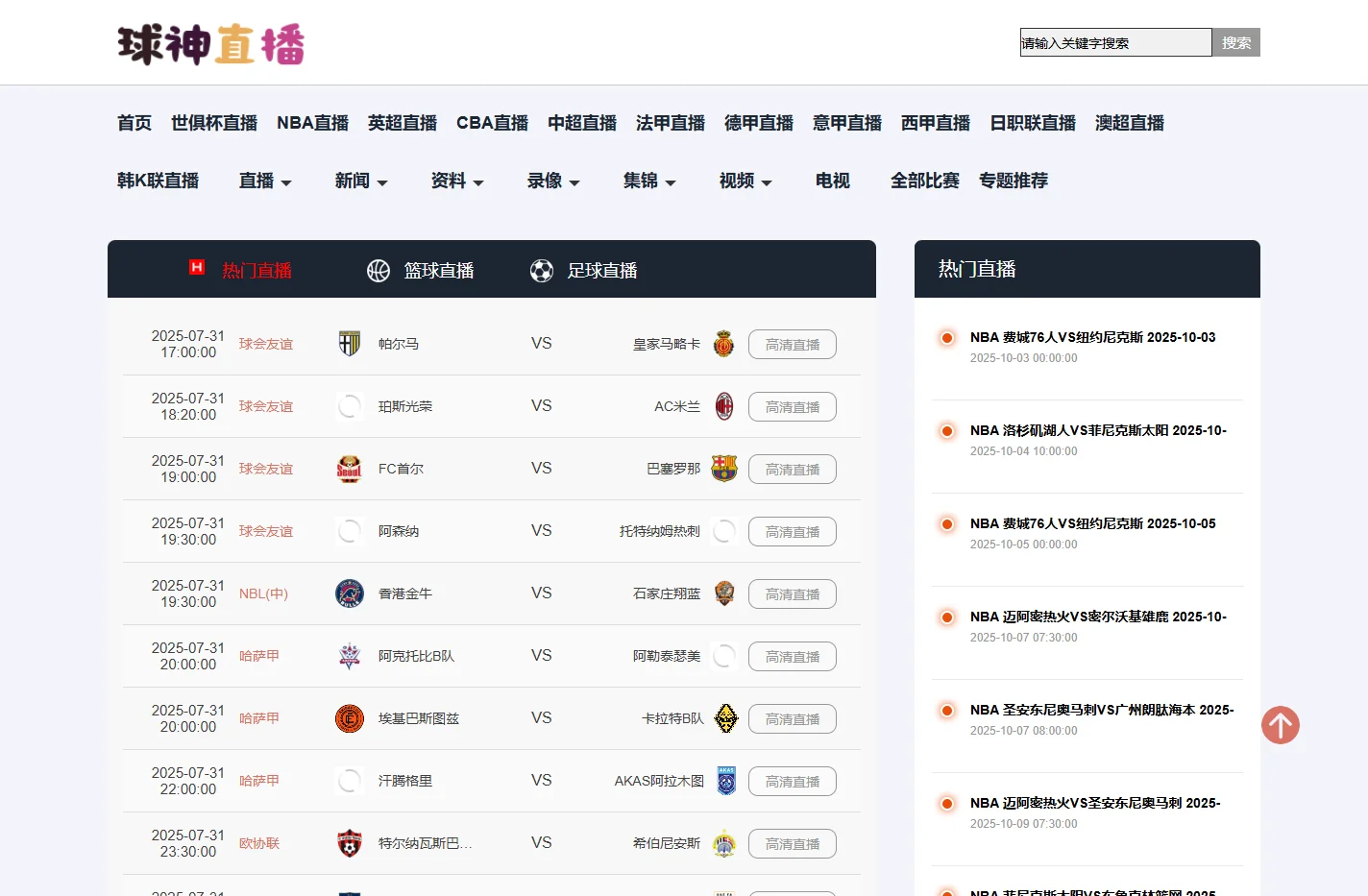1368x896 pixels.
Task: Click the 埃基巴斯图兹 team logo
Action: [350, 718]
